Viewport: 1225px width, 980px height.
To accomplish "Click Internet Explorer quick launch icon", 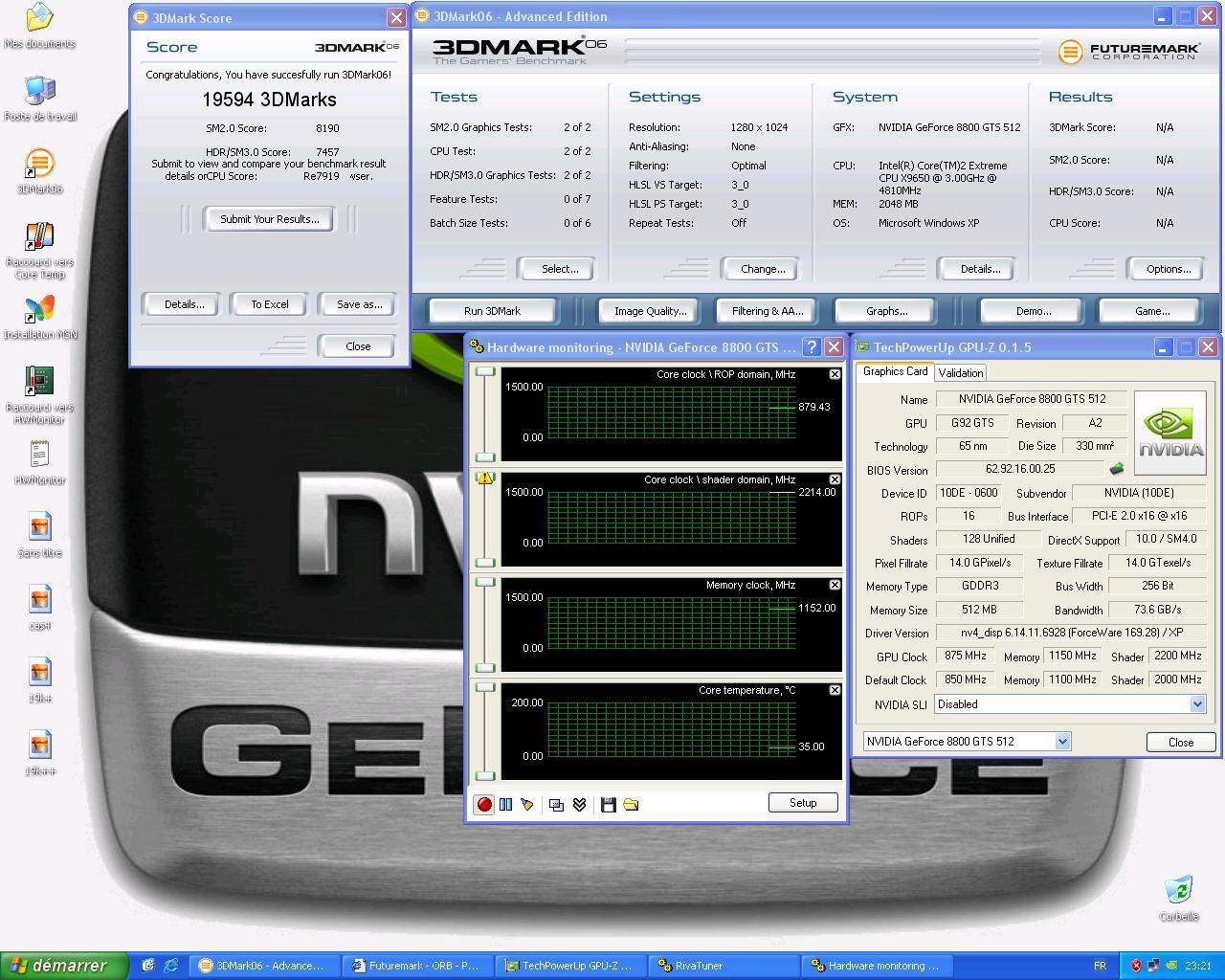I will [x=170, y=966].
